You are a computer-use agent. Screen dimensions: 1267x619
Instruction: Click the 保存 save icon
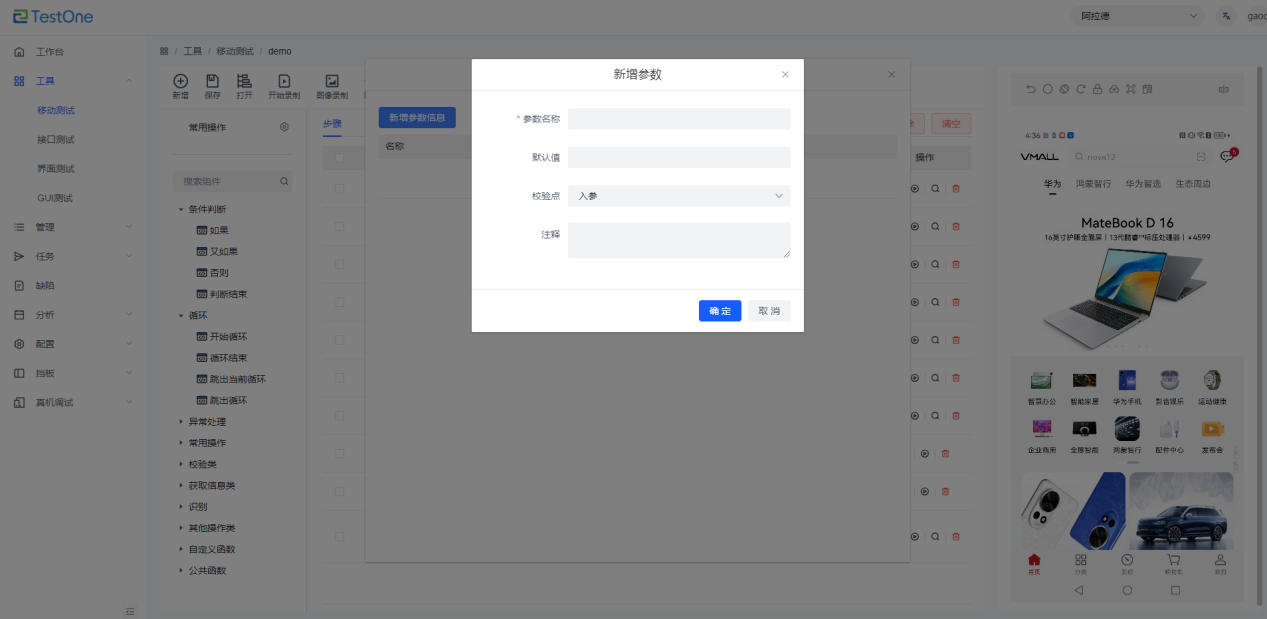point(212,82)
